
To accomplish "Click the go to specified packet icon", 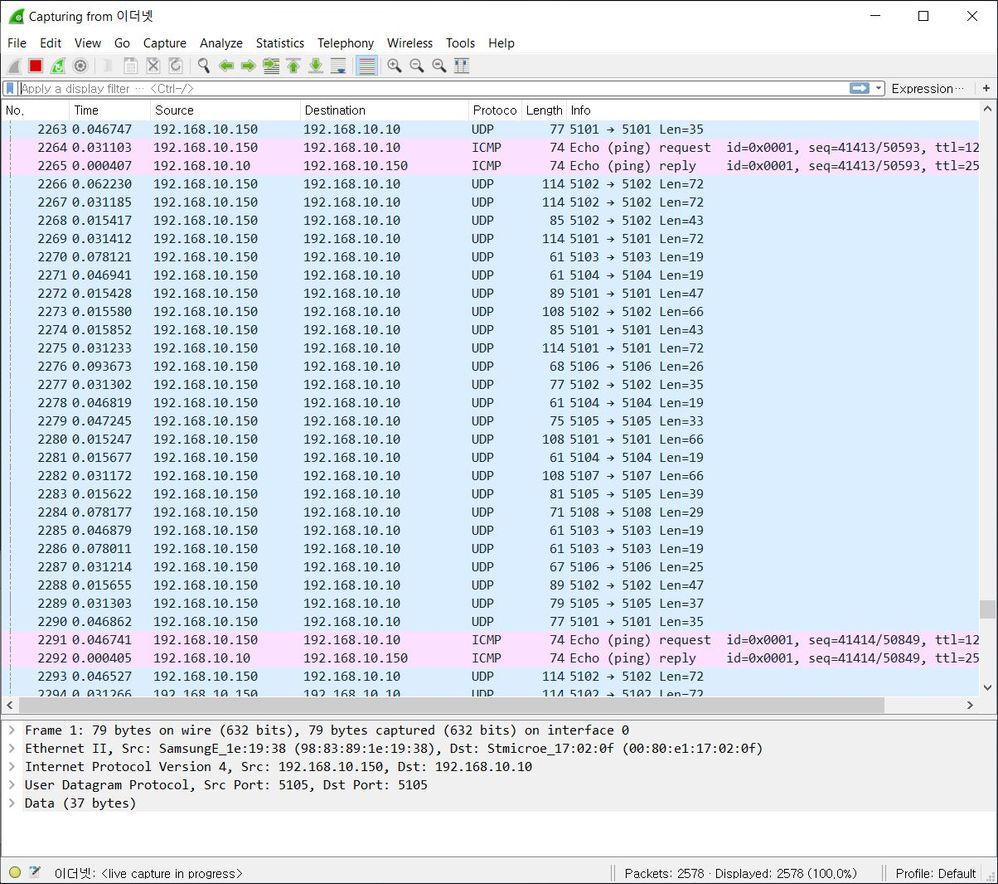I will click(271, 66).
